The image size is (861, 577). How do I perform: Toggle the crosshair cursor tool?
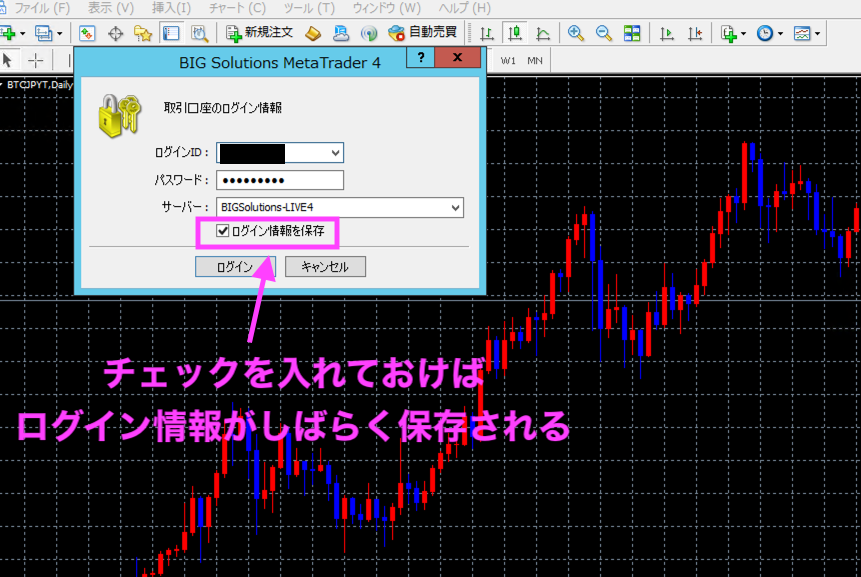click(x=35, y=60)
